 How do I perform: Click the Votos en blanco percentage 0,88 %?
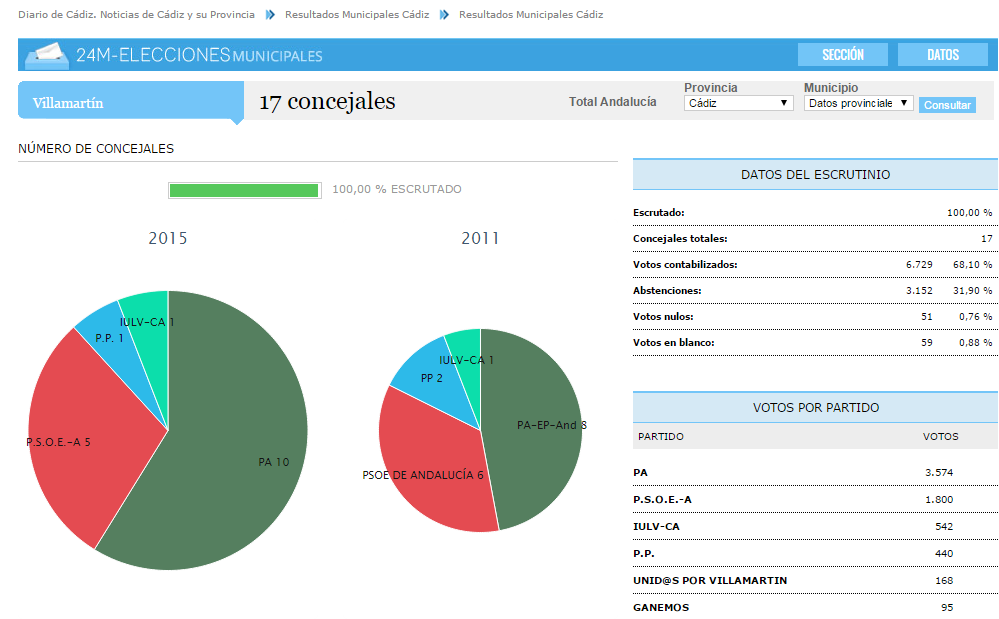(x=975, y=343)
